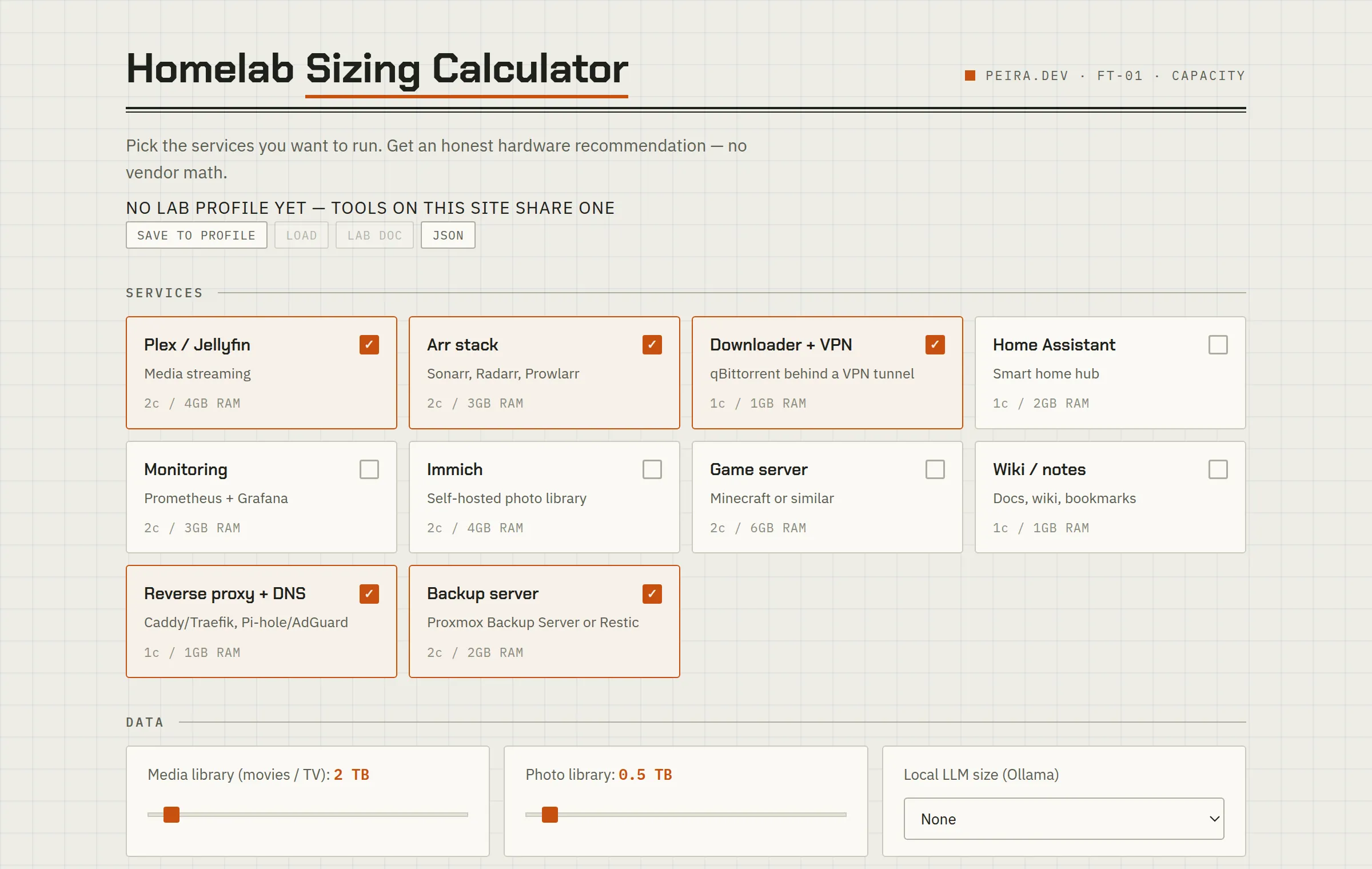Click the FT-01 header label
1372x869 pixels.
[1120, 75]
